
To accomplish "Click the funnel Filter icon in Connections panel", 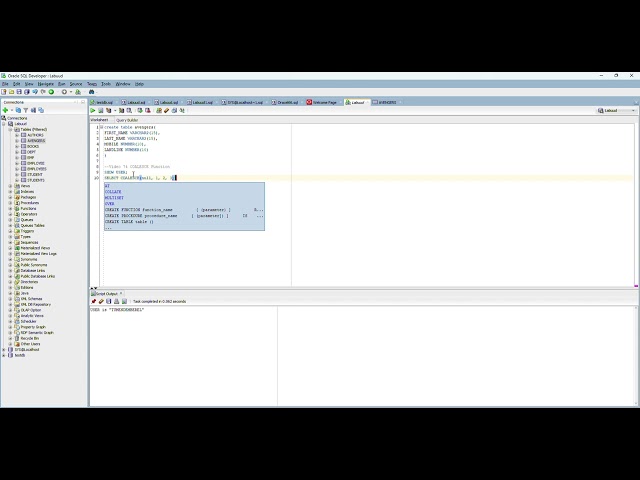I will click(26, 110).
